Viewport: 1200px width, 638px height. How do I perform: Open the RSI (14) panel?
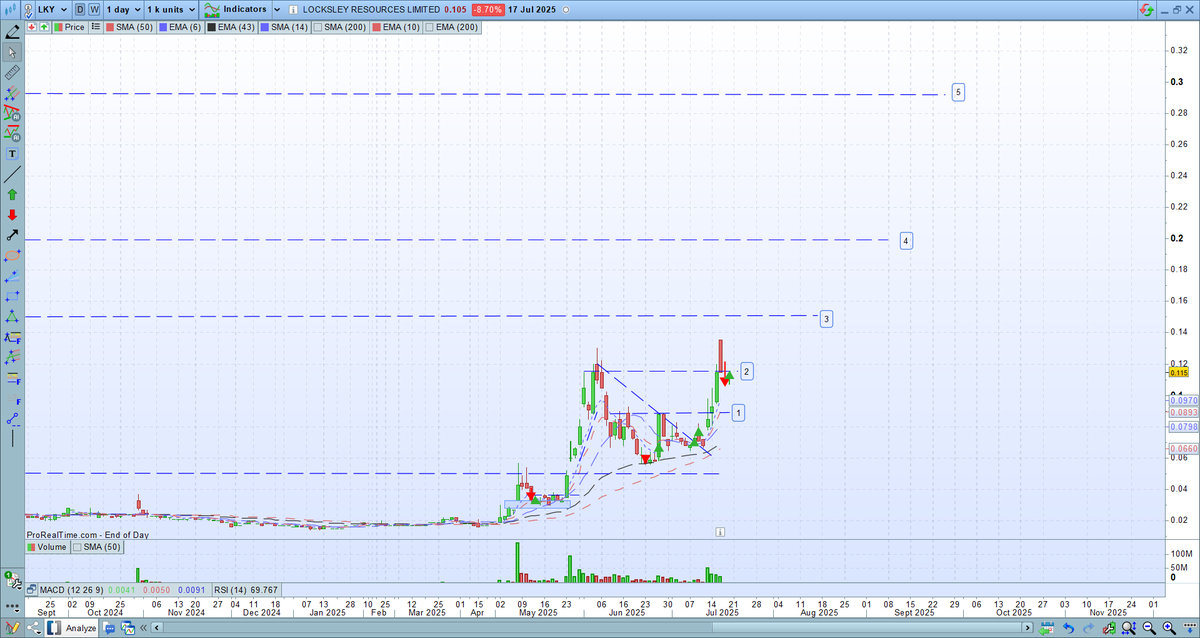(x=245, y=590)
